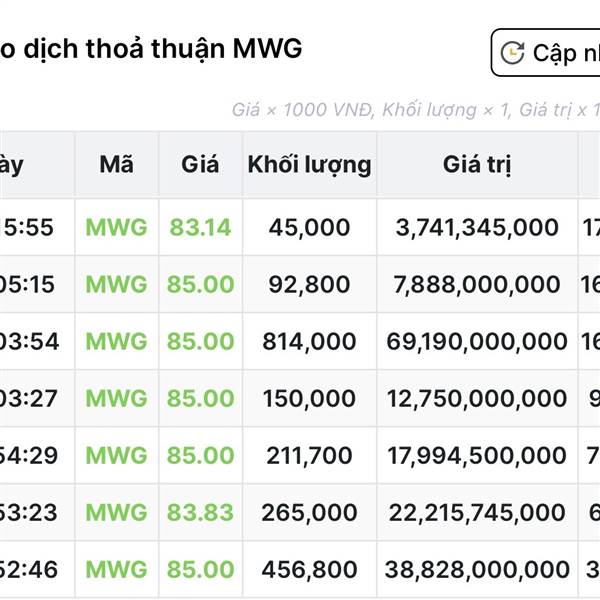Image resolution: width=600 pixels, height=600 pixels.
Task: Sort by the "Mã" column header
Action: click(x=116, y=165)
